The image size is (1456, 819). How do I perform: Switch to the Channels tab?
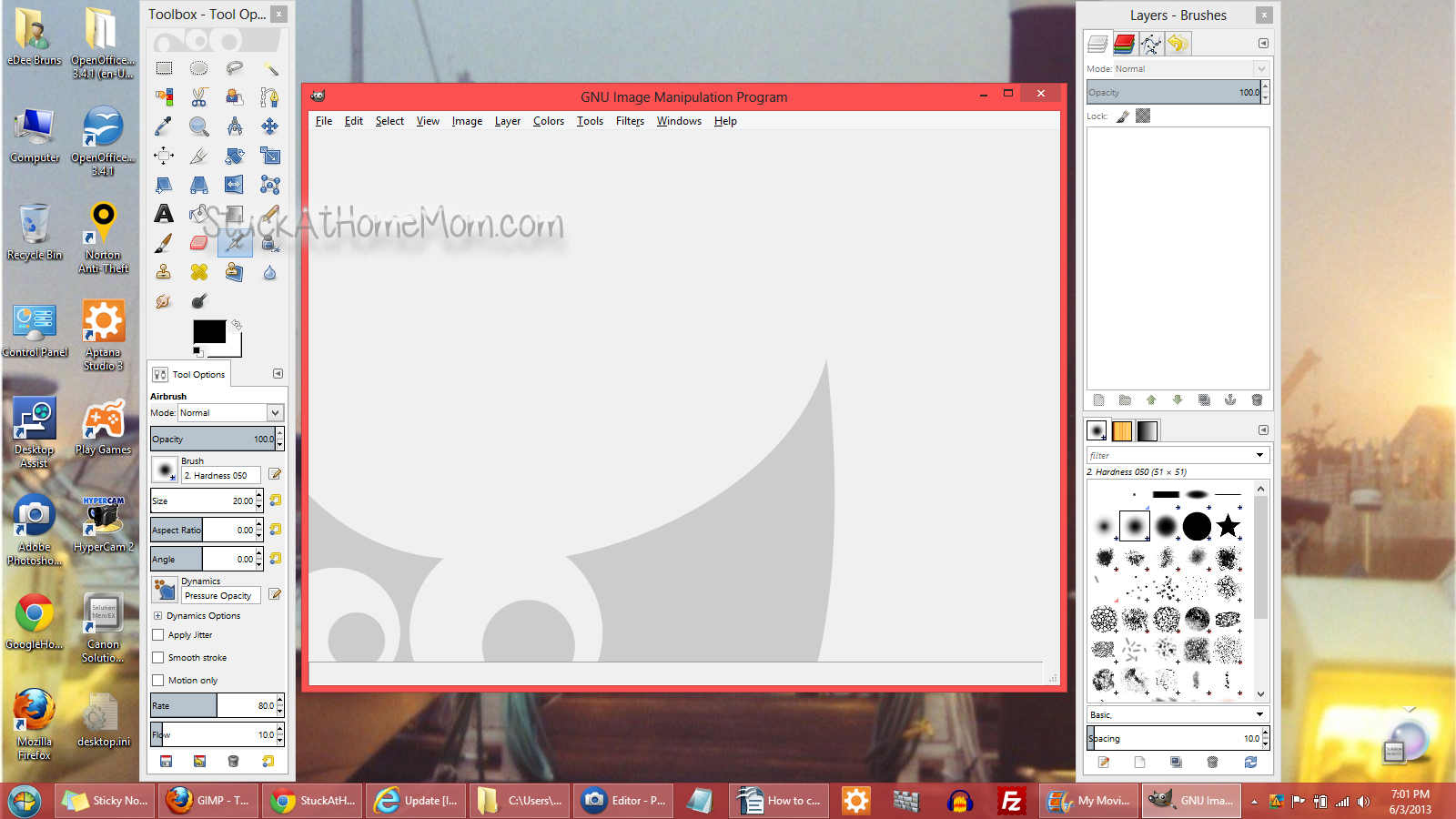(x=1125, y=44)
